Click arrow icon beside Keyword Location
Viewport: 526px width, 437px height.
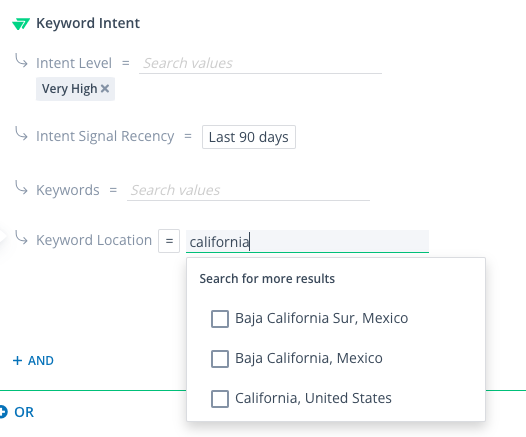[21, 238]
